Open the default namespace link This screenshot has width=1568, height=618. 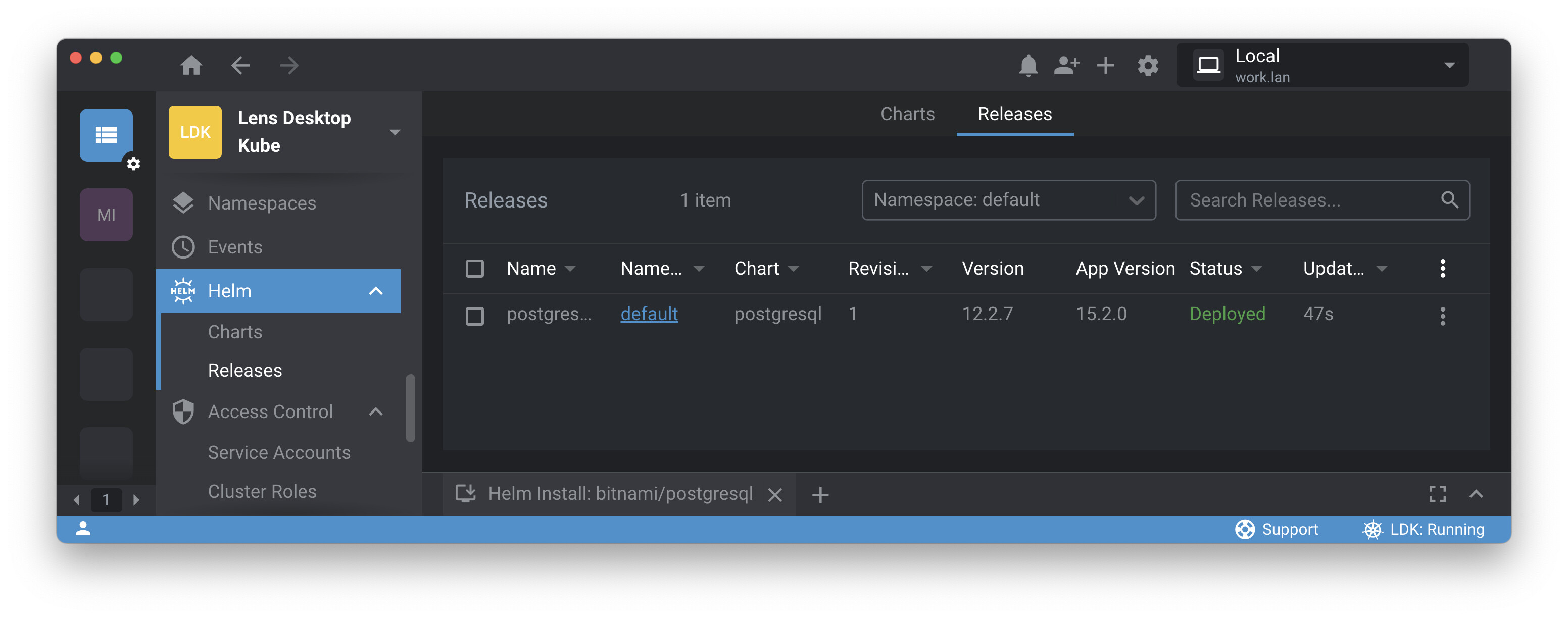(649, 314)
